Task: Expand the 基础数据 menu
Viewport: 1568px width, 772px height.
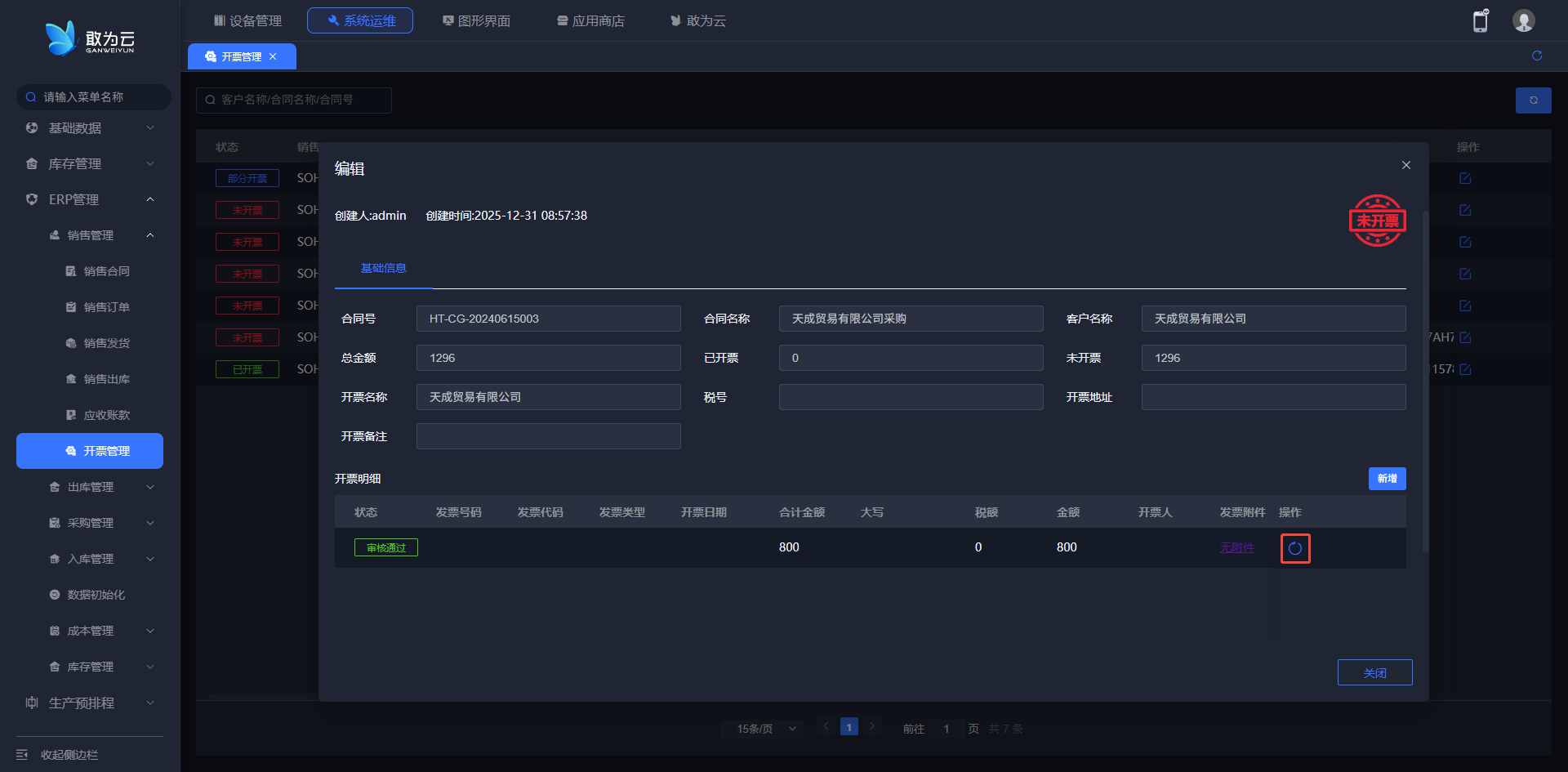Action: (x=88, y=128)
